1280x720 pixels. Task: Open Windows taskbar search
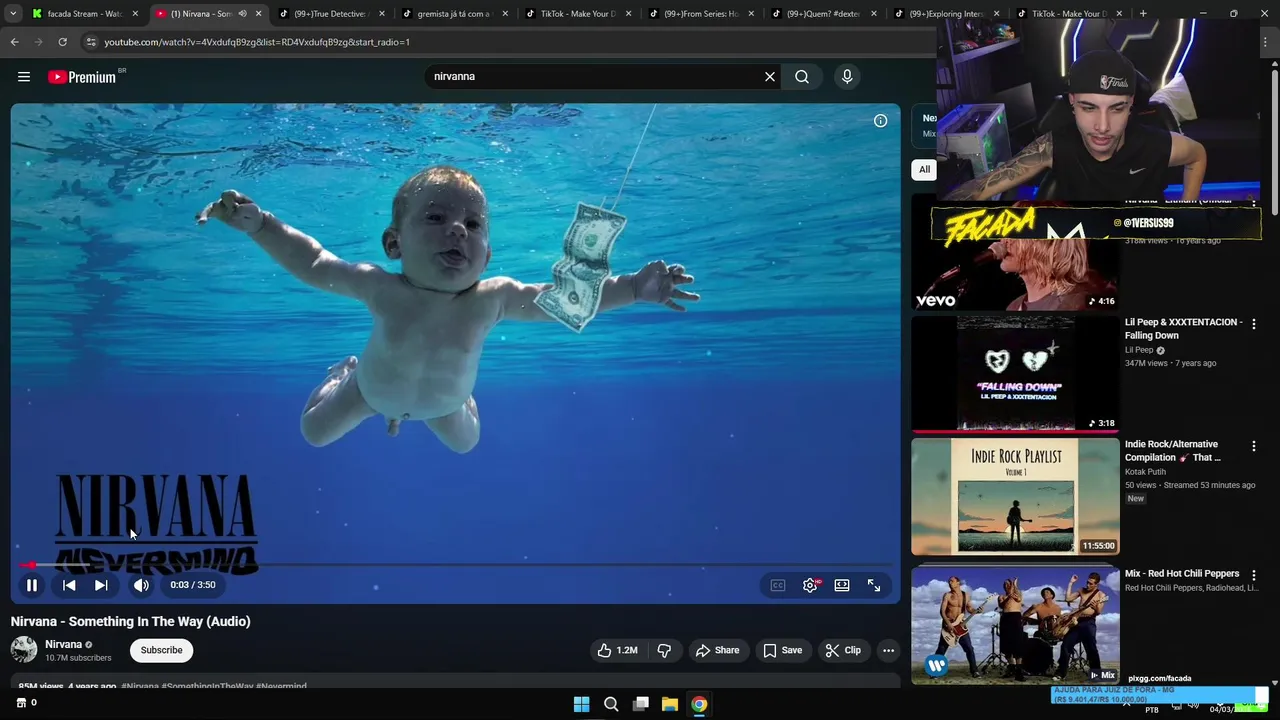click(611, 704)
